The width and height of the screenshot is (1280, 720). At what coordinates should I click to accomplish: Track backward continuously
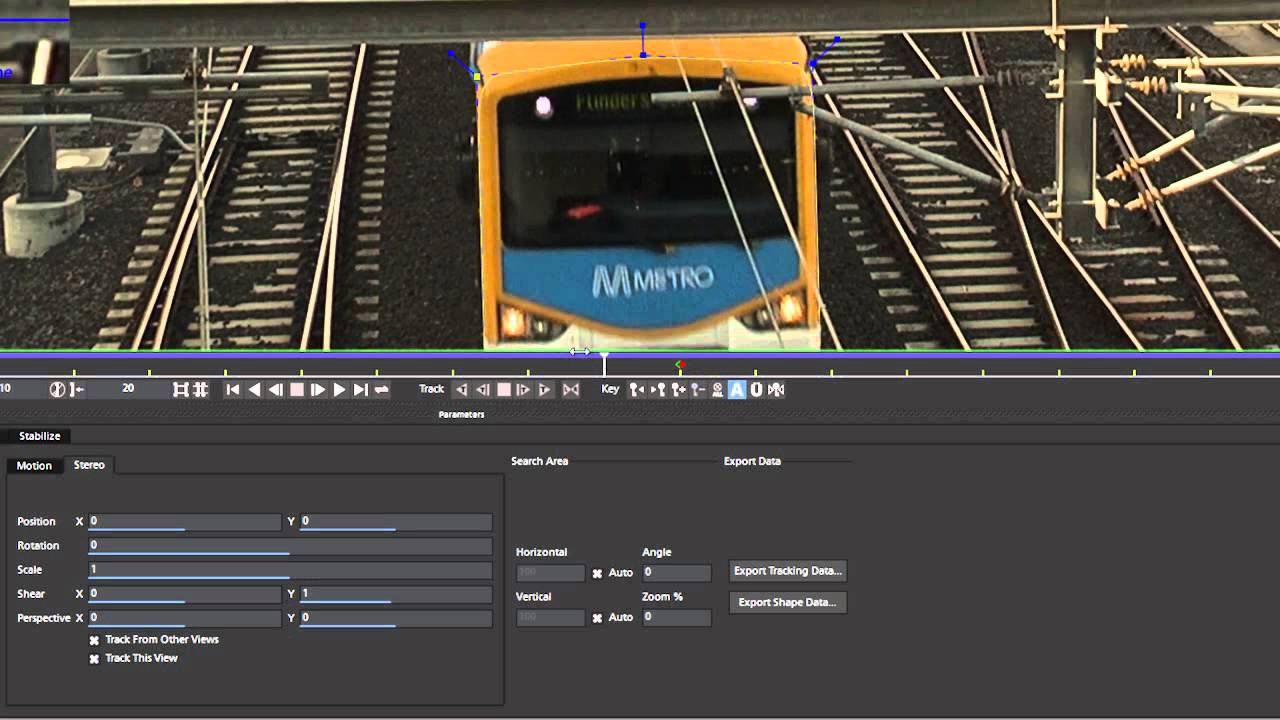tap(461, 390)
